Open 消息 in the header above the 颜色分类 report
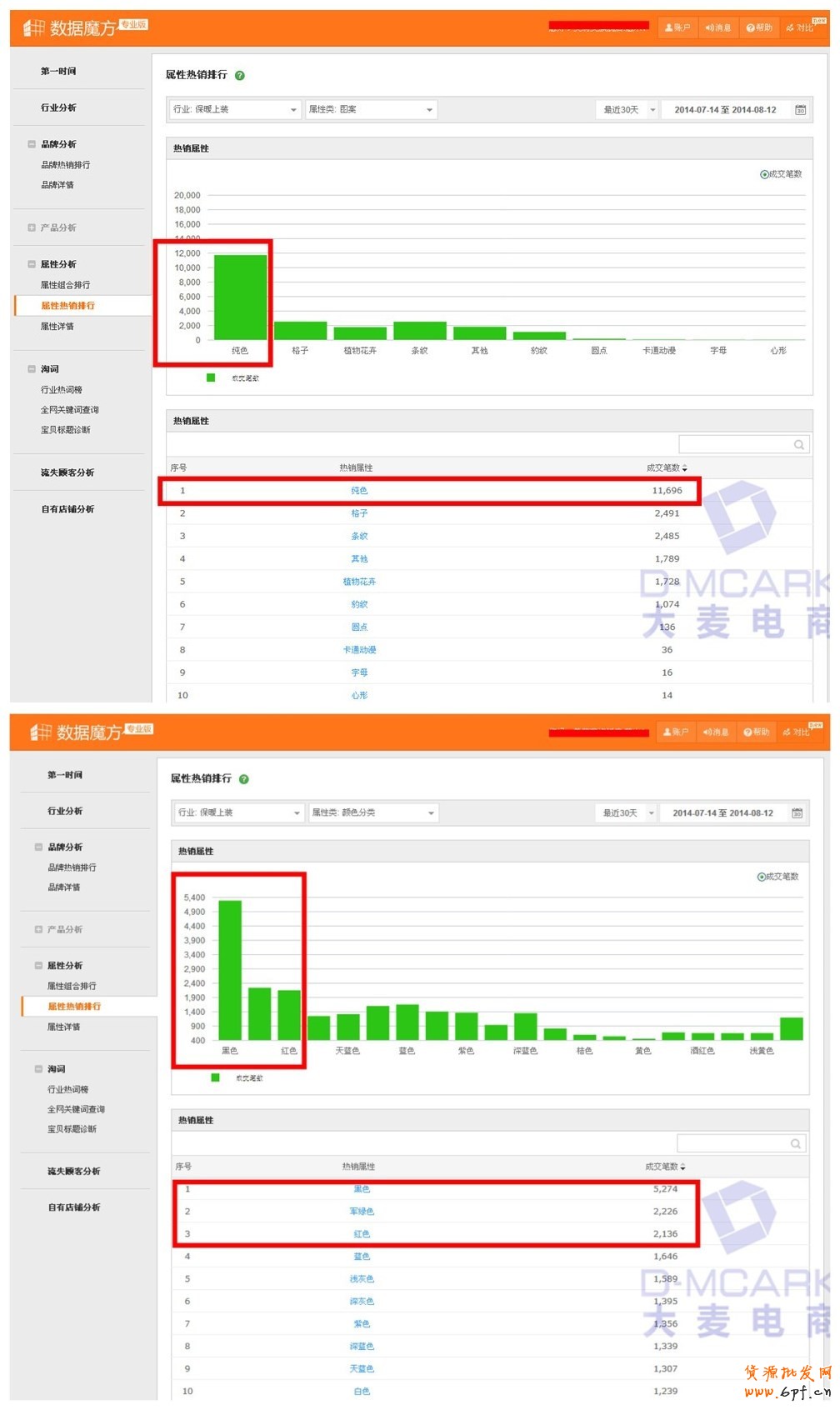The image size is (840, 1410). click(x=715, y=732)
